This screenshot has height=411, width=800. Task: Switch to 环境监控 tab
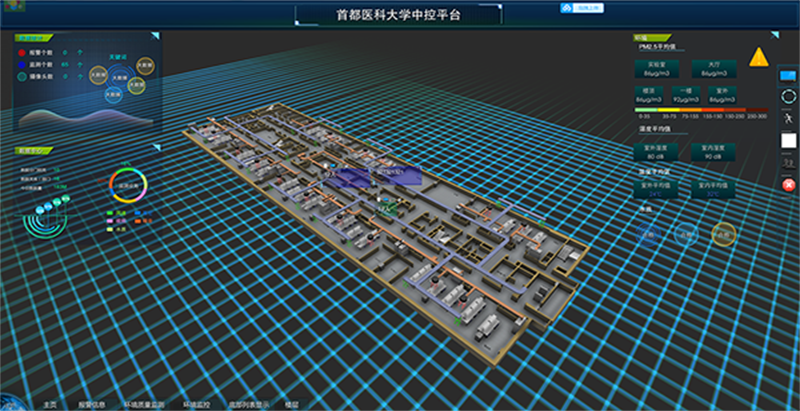pos(196,404)
